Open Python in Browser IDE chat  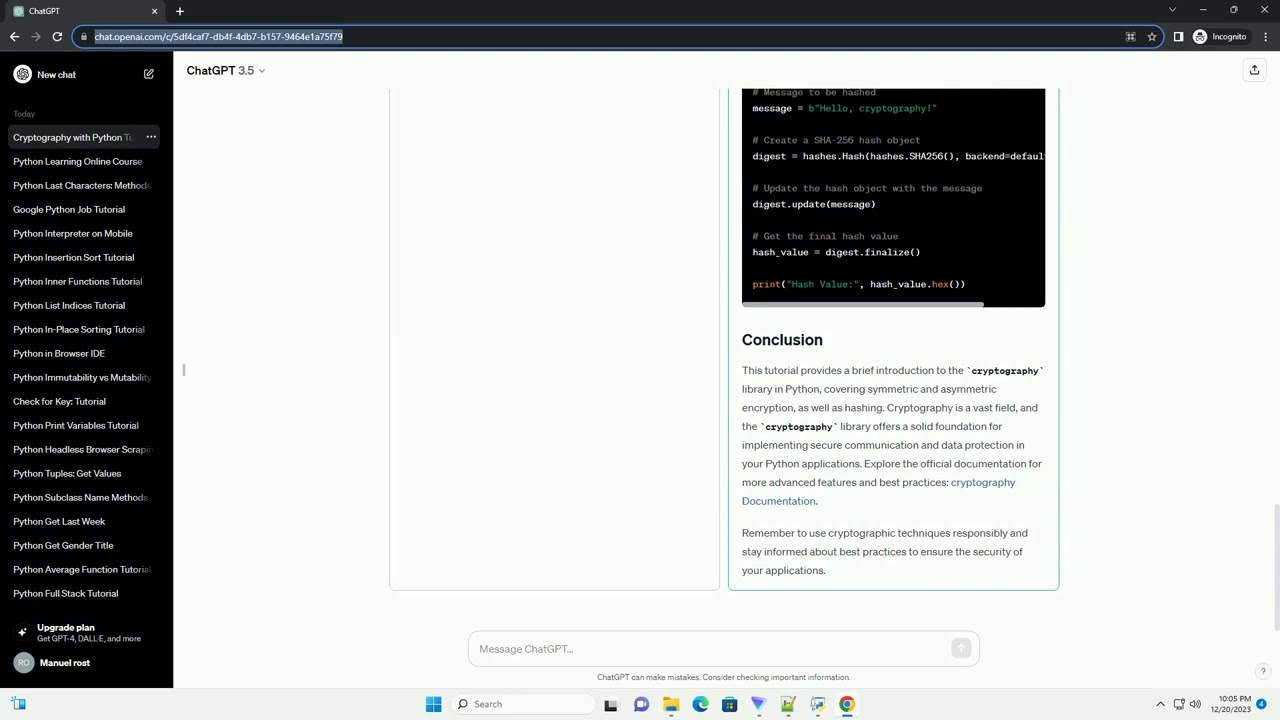pos(58,353)
